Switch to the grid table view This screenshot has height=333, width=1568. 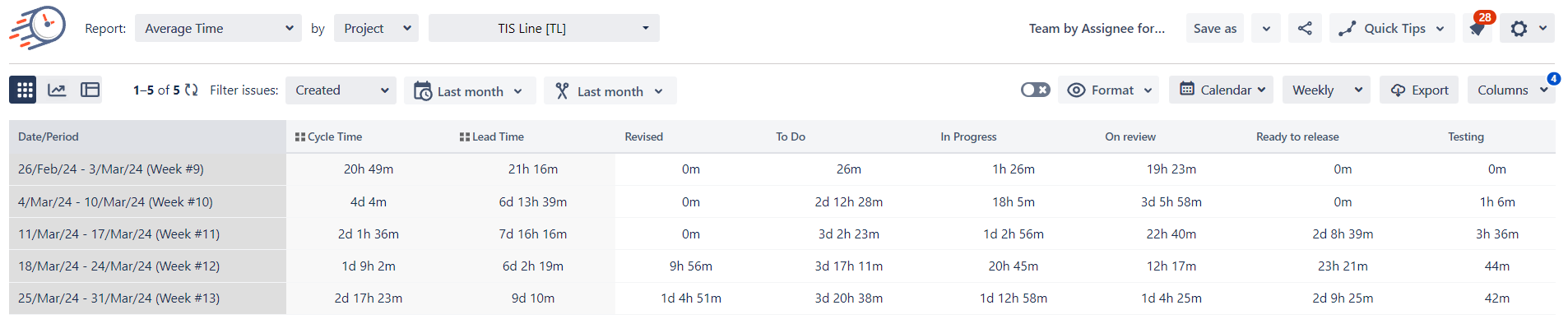(23, 90)
